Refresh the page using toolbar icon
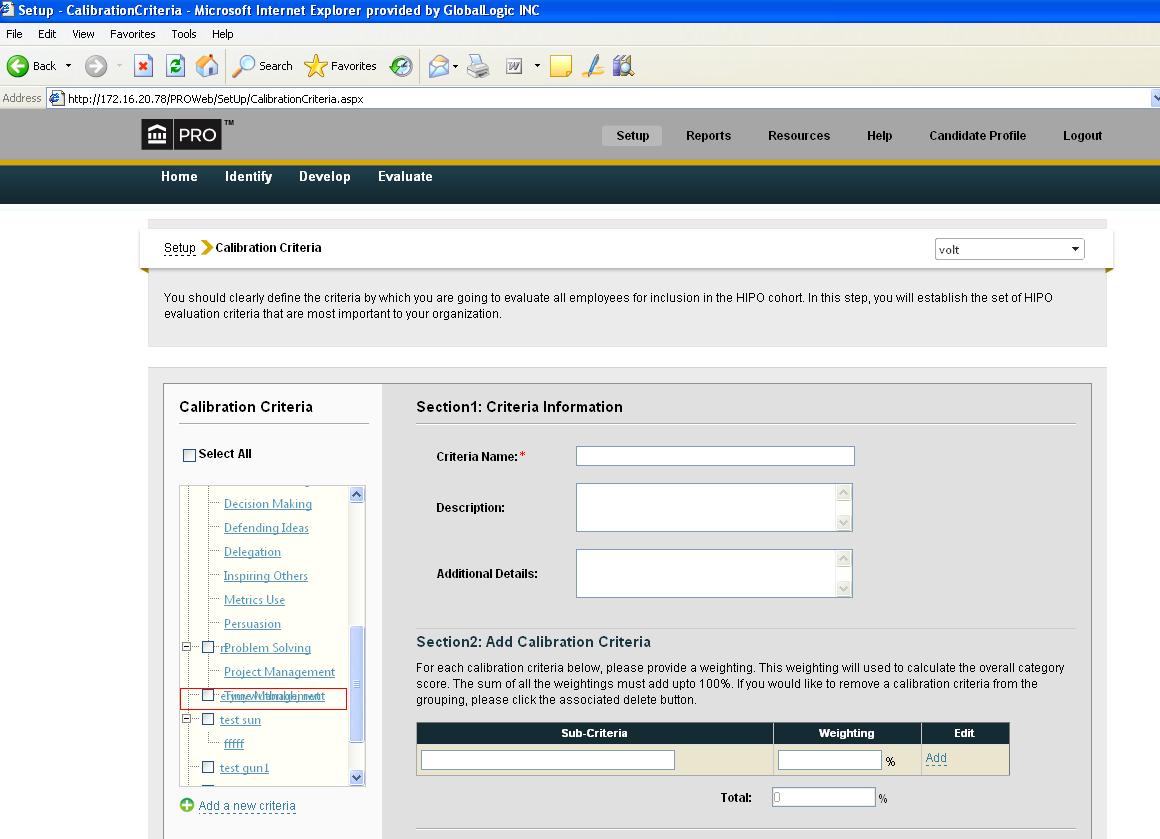The height and width of the screenshot is (839, 1160). click(175, 66)
